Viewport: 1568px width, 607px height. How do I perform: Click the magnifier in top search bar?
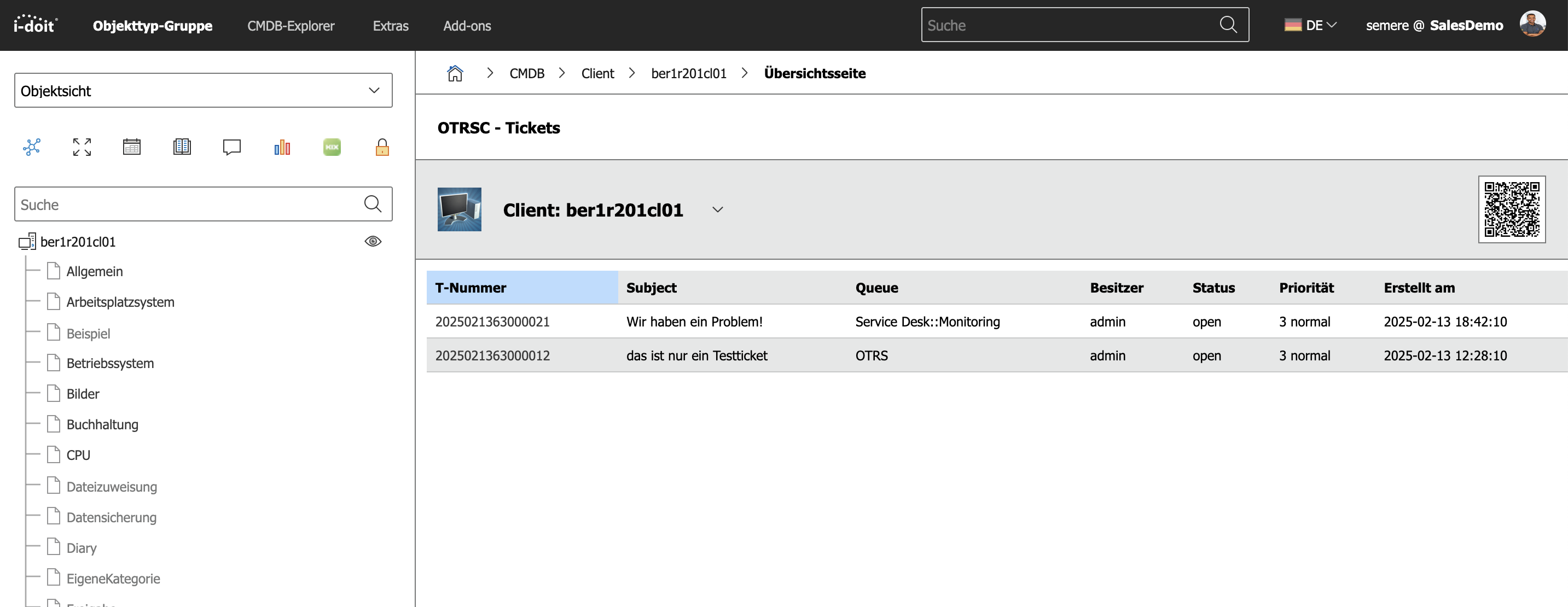(x=1228, y=24)
